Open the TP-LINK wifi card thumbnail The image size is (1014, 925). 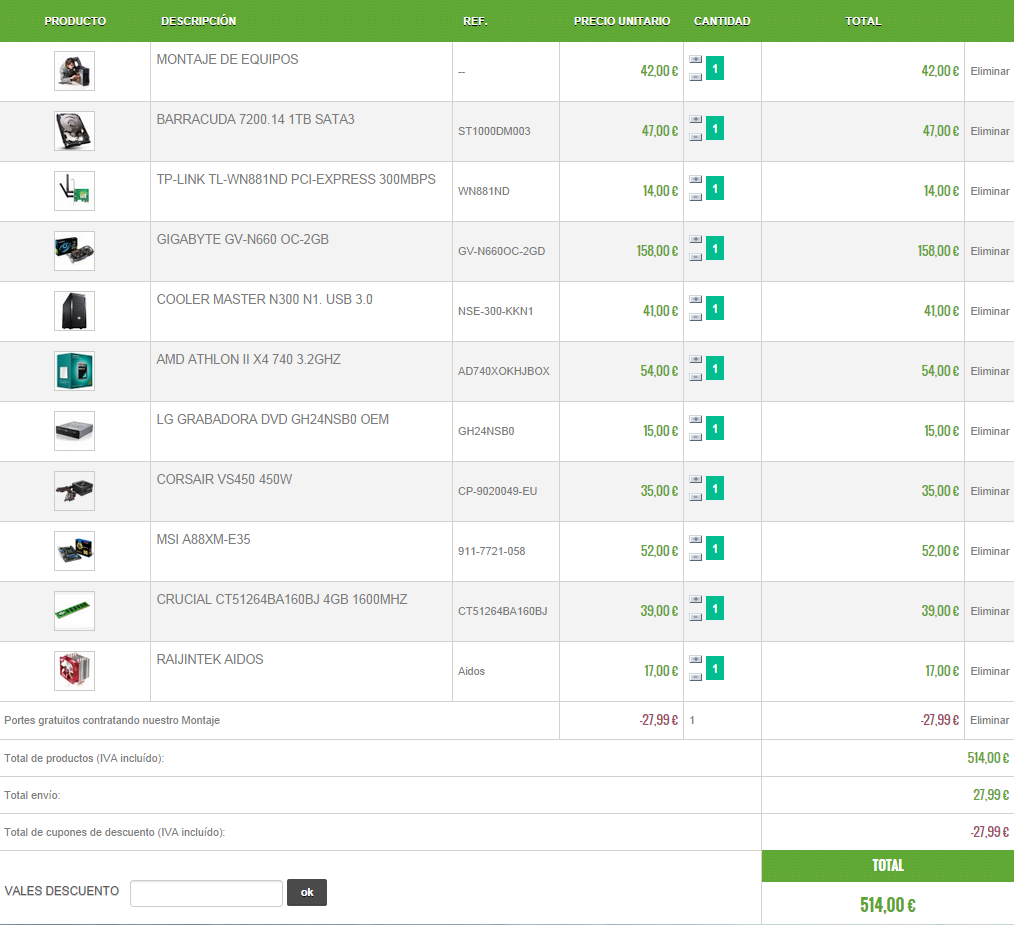[x=74, y=191]
